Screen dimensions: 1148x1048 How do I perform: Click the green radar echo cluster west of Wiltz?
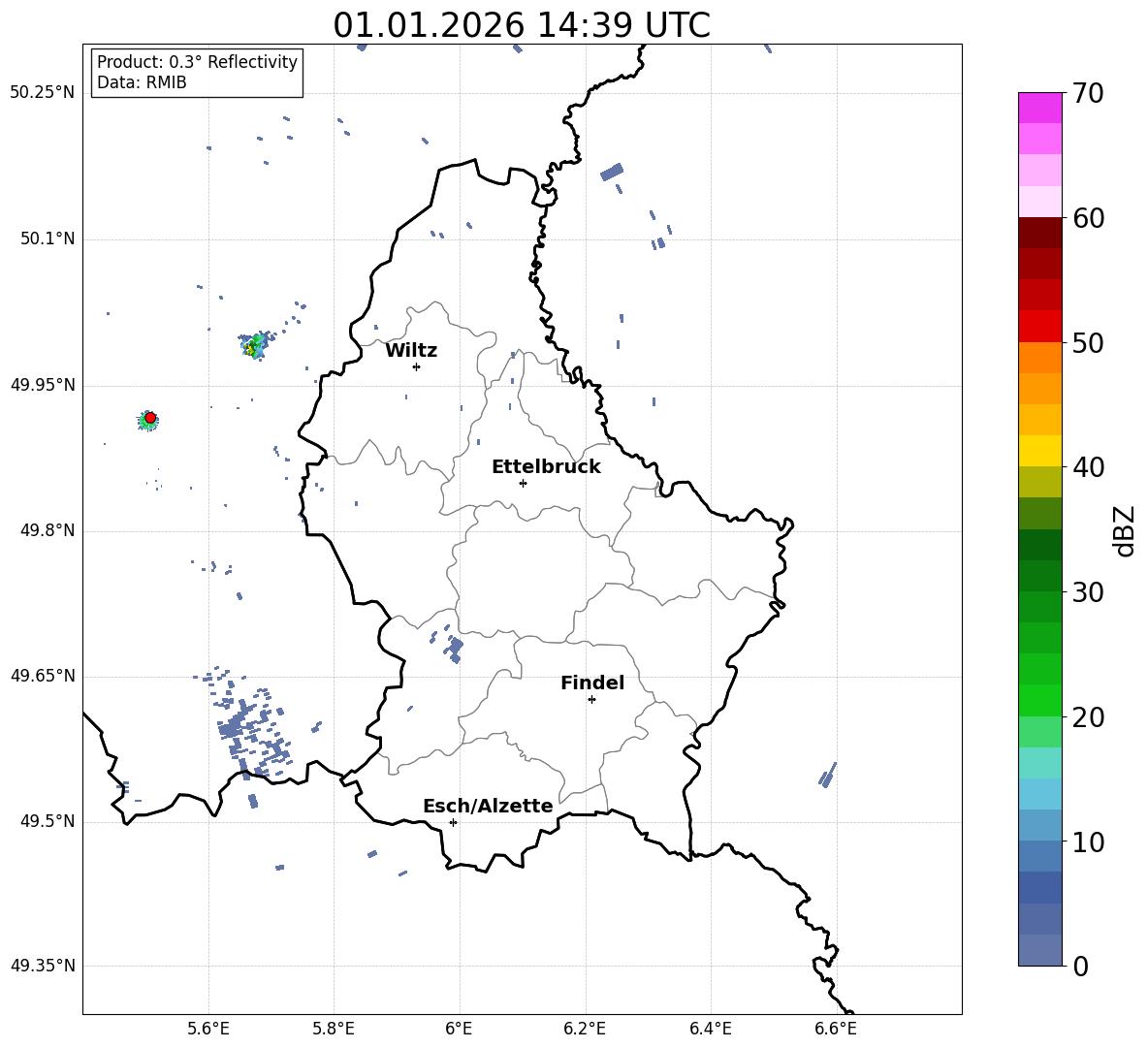(x=254, y=345)
